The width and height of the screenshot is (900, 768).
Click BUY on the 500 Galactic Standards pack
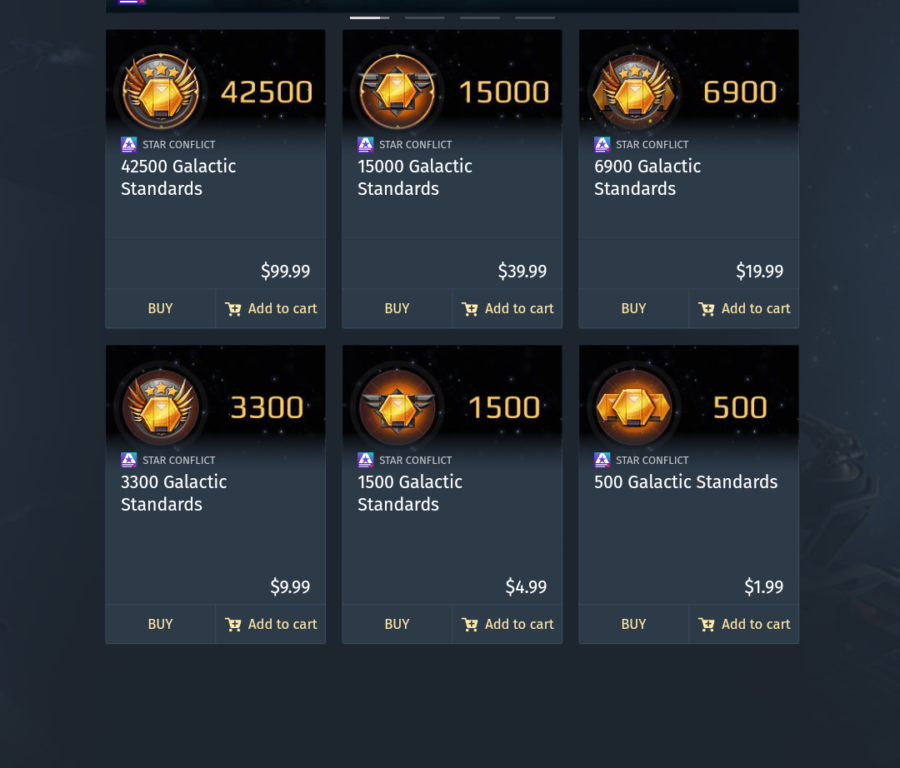click(633, 623)
